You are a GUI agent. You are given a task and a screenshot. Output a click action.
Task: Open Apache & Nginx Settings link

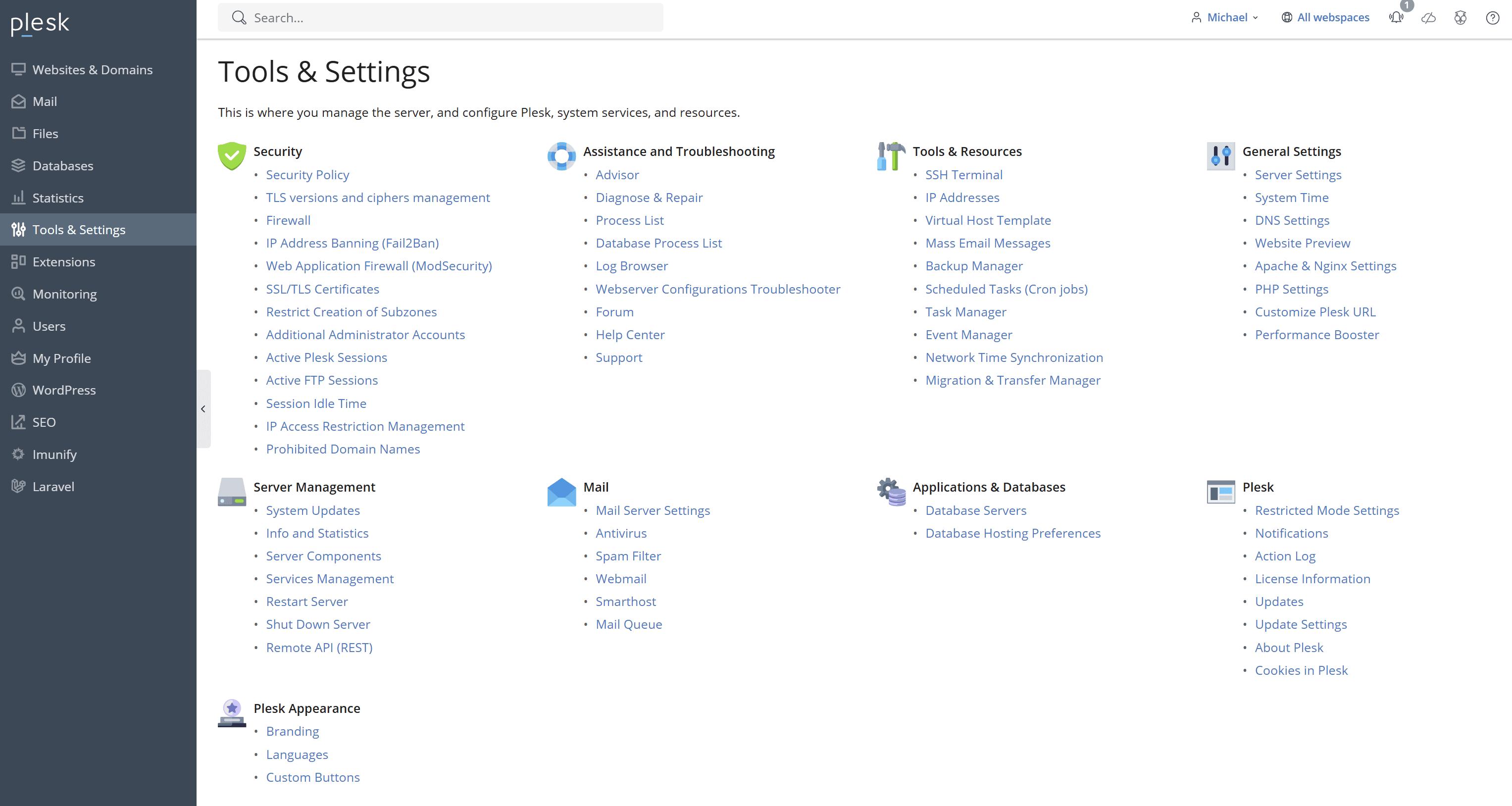1325,266
